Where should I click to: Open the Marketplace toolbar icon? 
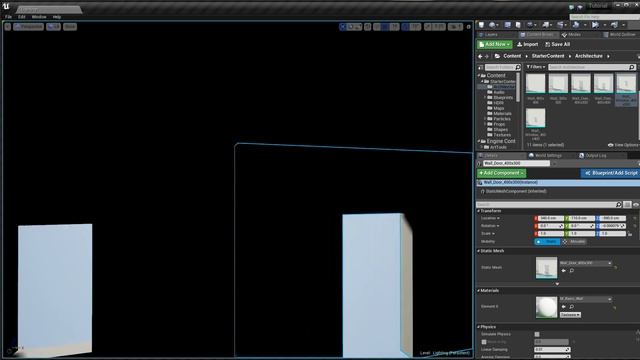click(518, 25)
